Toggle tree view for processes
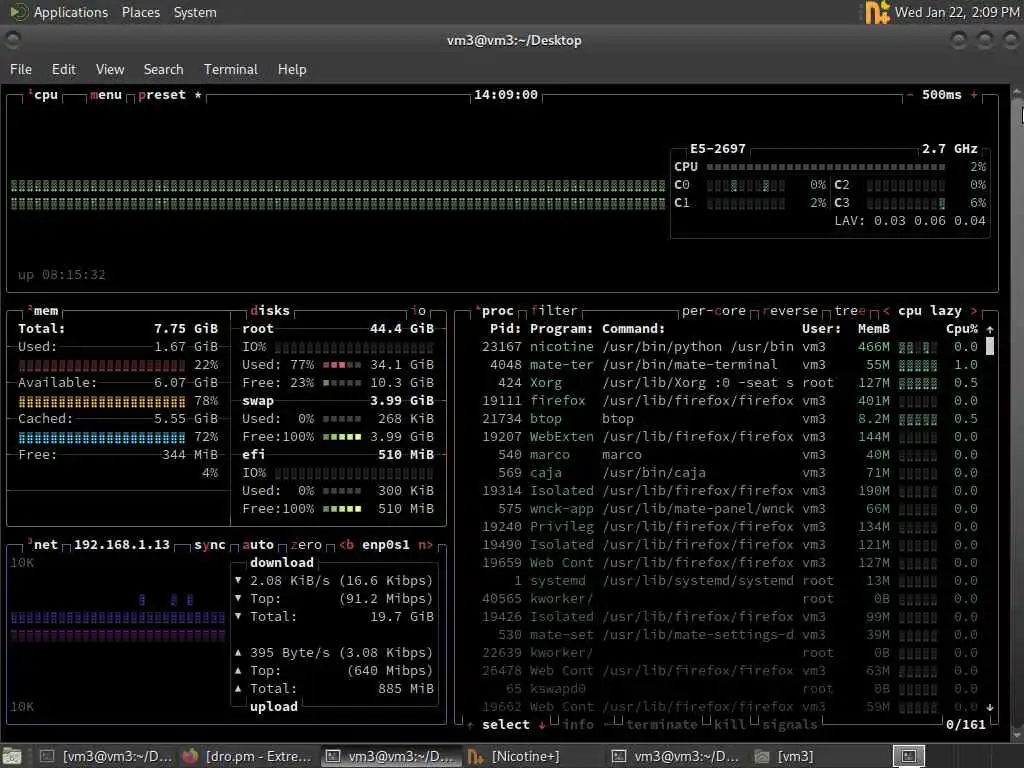Image resolution: width=1024 pixels, height=768 pixels. coord(850,311)
